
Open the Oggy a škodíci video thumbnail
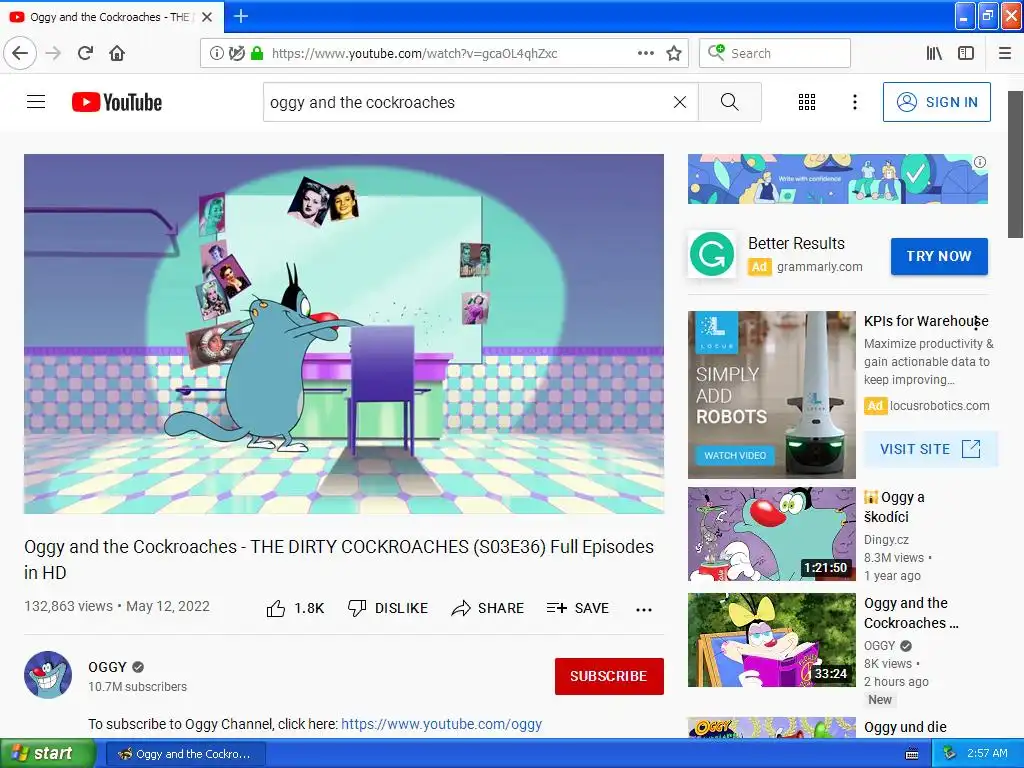coord(771,534)
